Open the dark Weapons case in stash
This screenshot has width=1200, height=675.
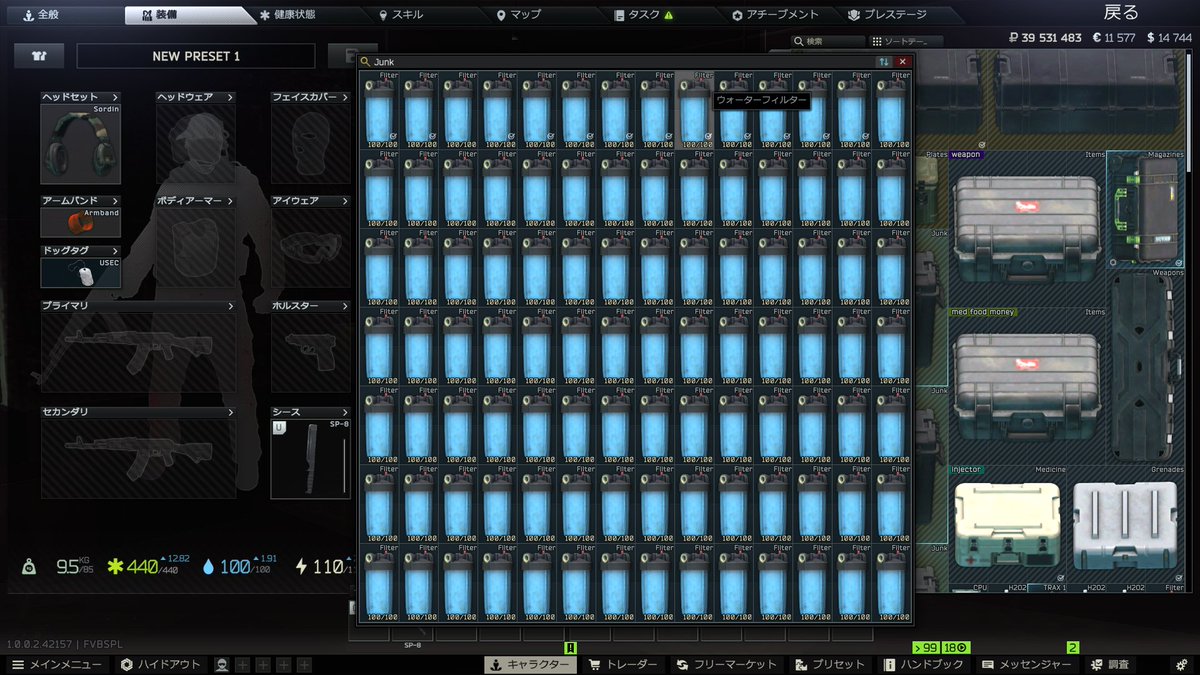1147,368
